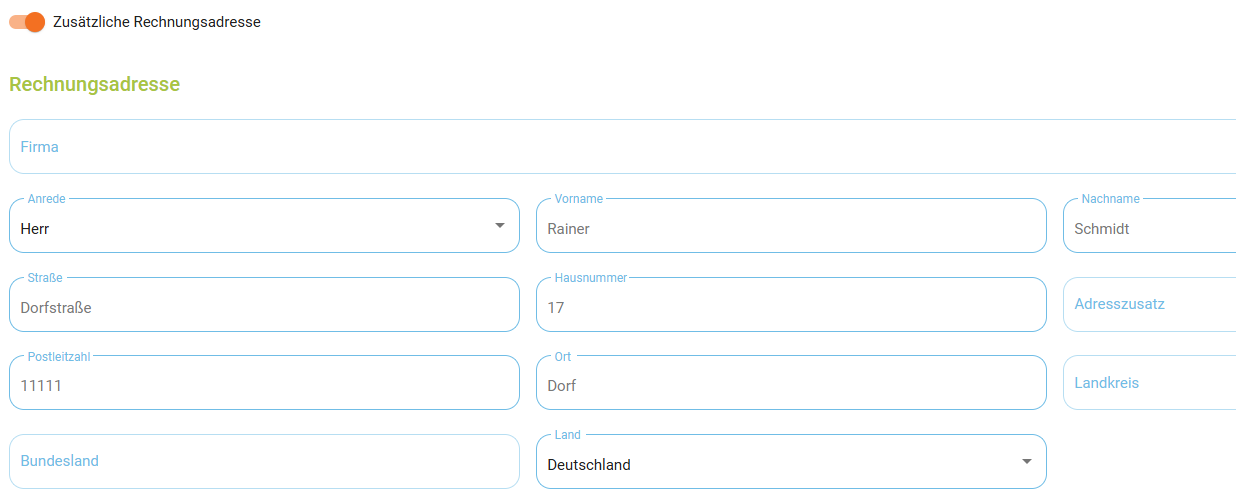Click into the Vorname field with 'Rainer'
The height and width of the screenshot is (498, 1236).
(x=791, y=225)
